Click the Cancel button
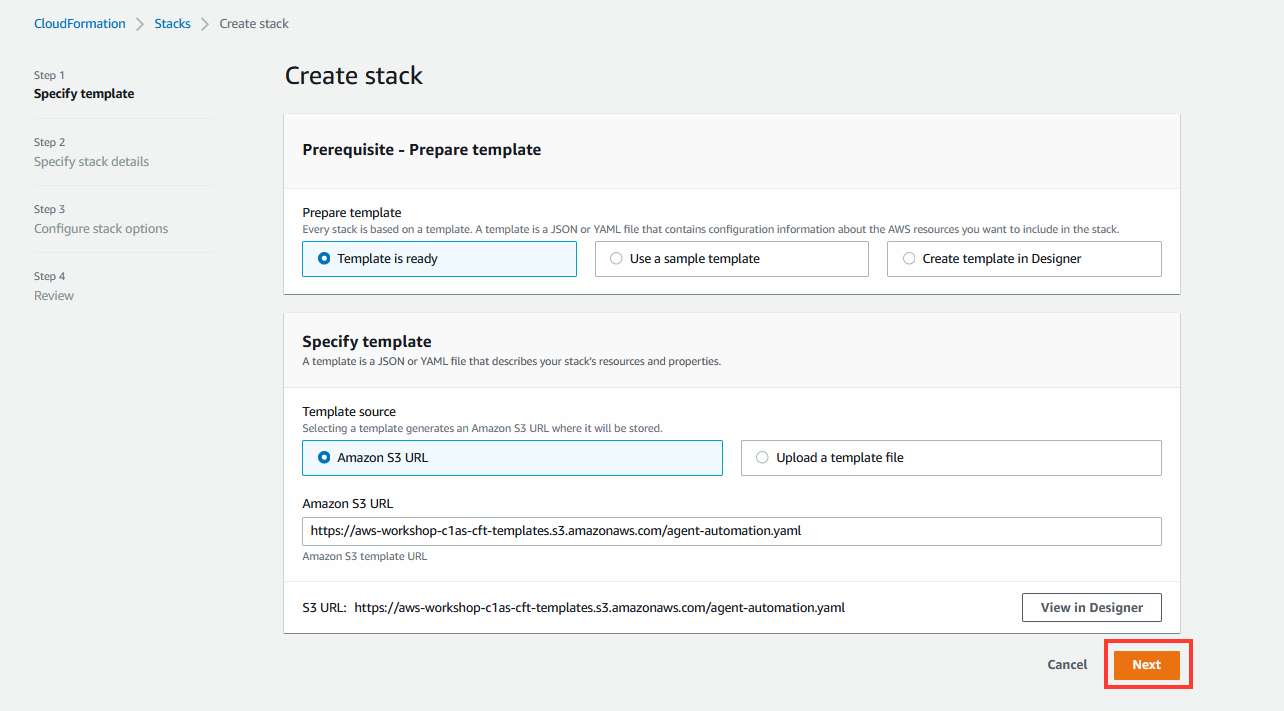Image resolution: width=1284 pixels, height=711 pixels. pos(1067,665)
